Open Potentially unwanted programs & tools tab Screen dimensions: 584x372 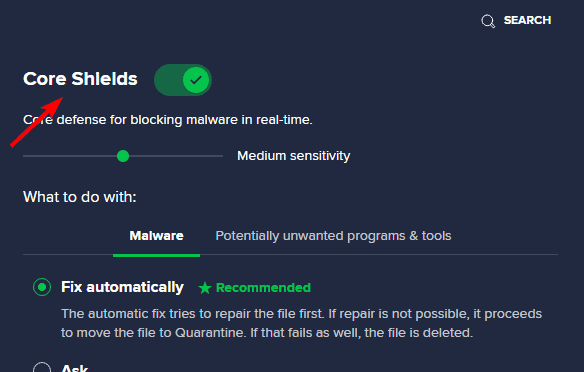(333, 236)
